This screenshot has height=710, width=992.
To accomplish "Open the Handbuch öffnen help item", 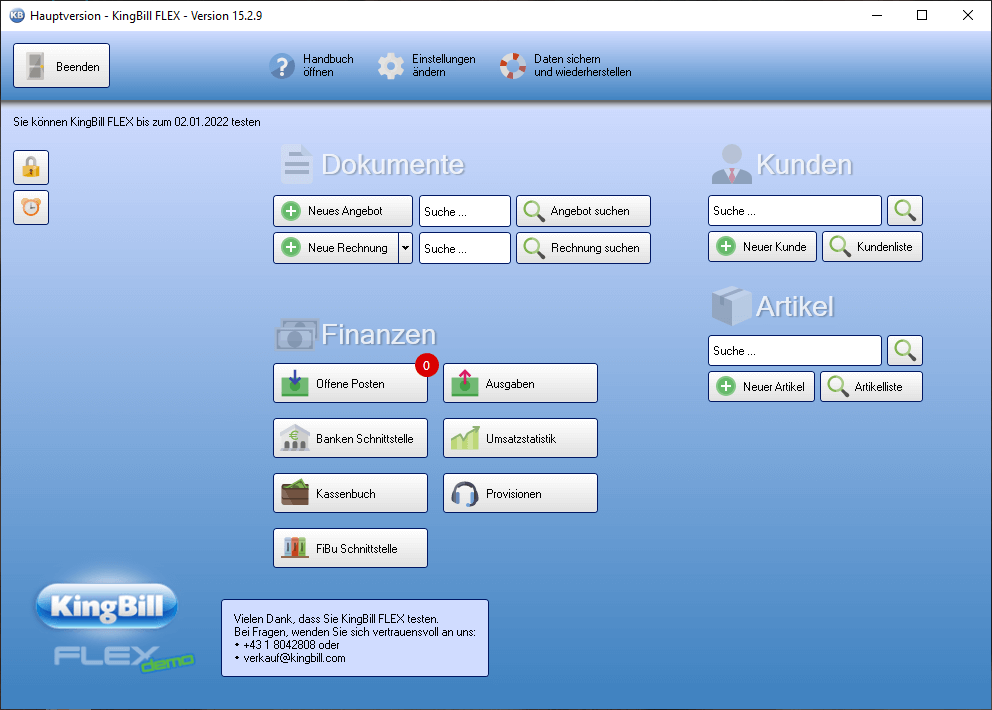I will coord(311,66).
